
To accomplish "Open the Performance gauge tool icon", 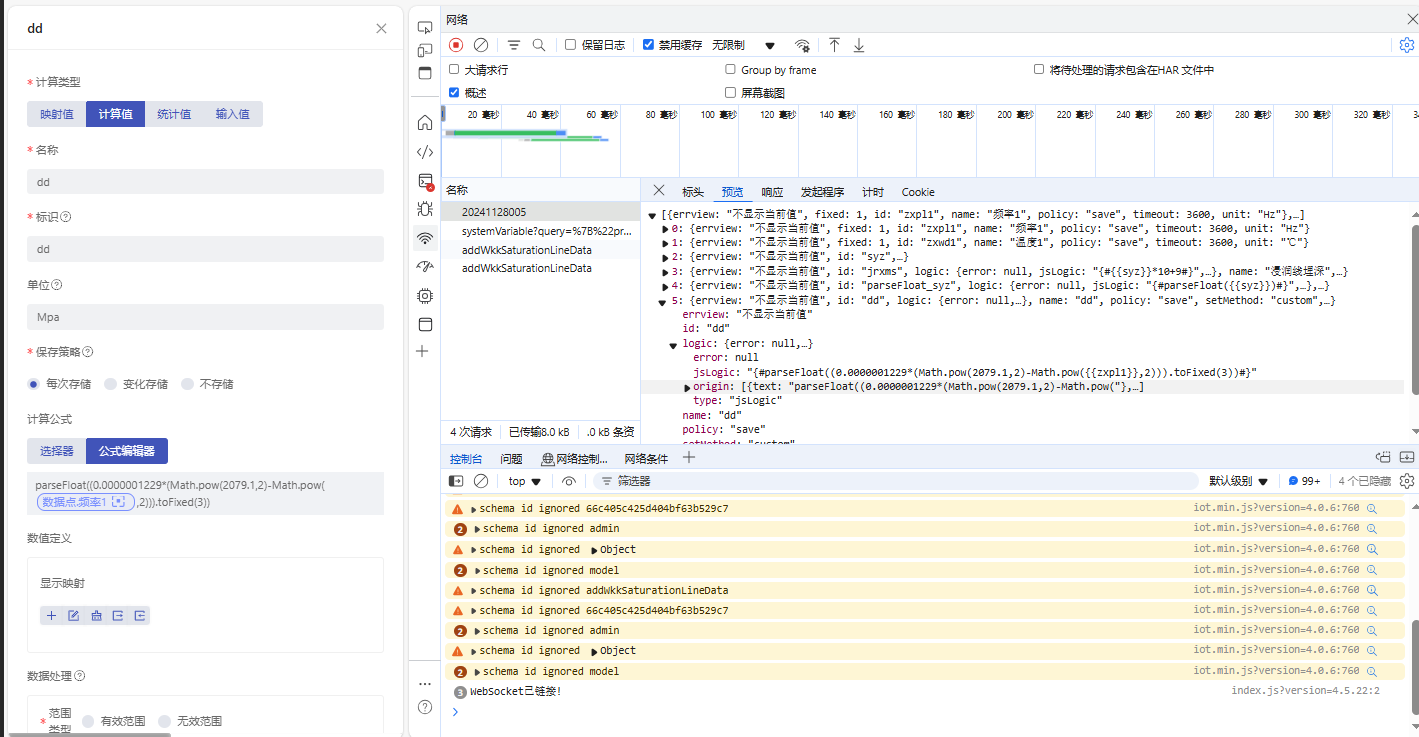I will pos(425,267).
